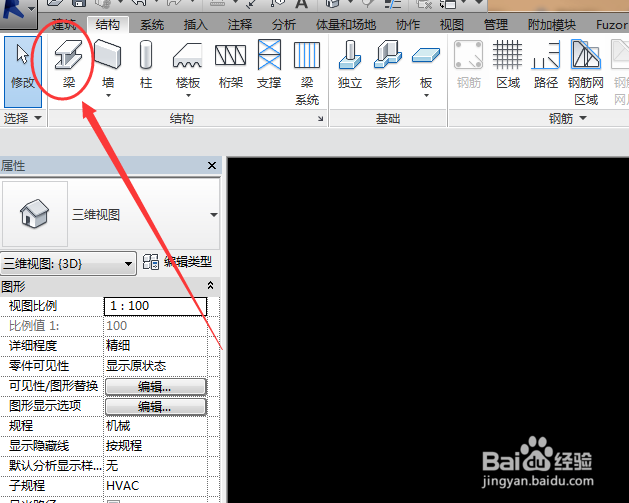This screenshot has width=629, height=503.
Task: Click the 三维视图 house thumbnail
Action: (34, 213)
